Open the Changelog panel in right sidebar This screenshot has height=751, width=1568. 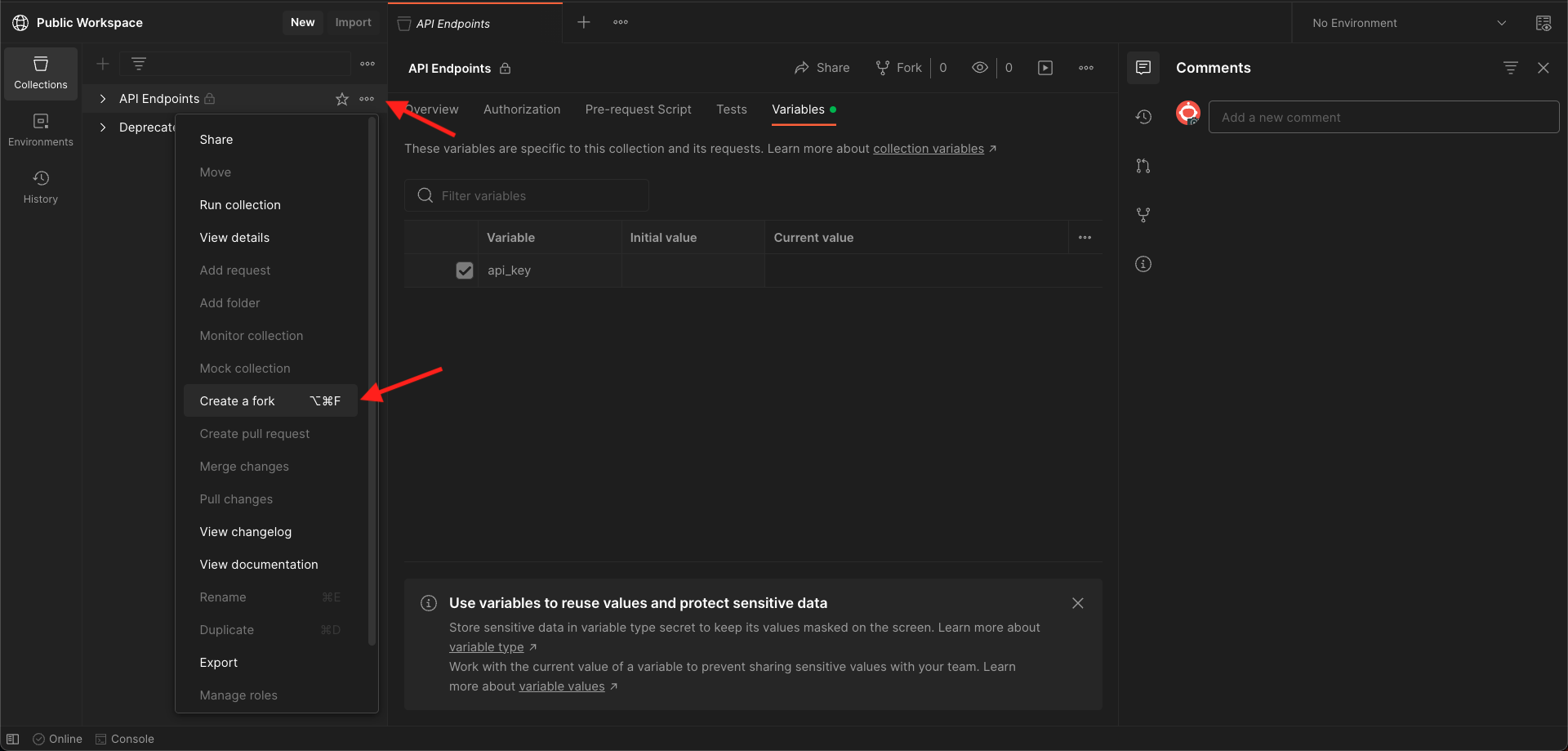[1143, 117]
